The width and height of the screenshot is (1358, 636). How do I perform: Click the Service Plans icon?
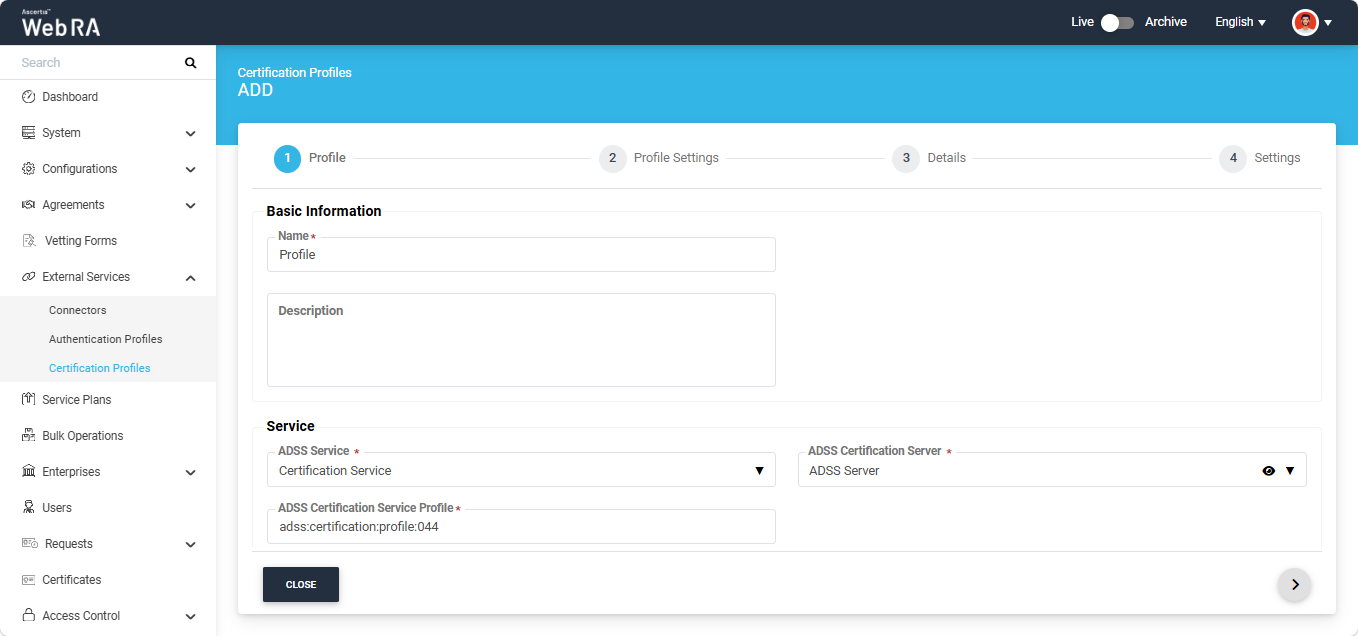click(x=28, y=400)
